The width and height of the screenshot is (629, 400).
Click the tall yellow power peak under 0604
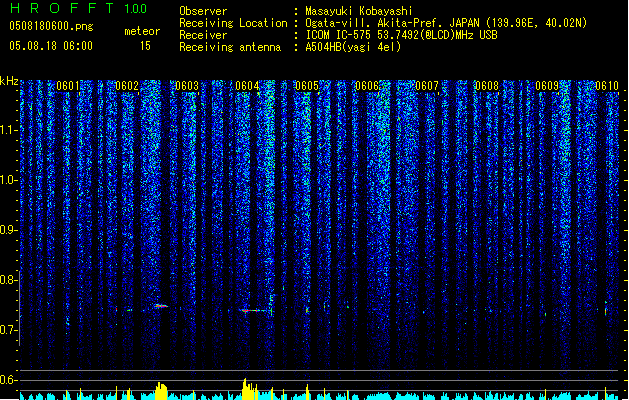[x=249, y=389]
